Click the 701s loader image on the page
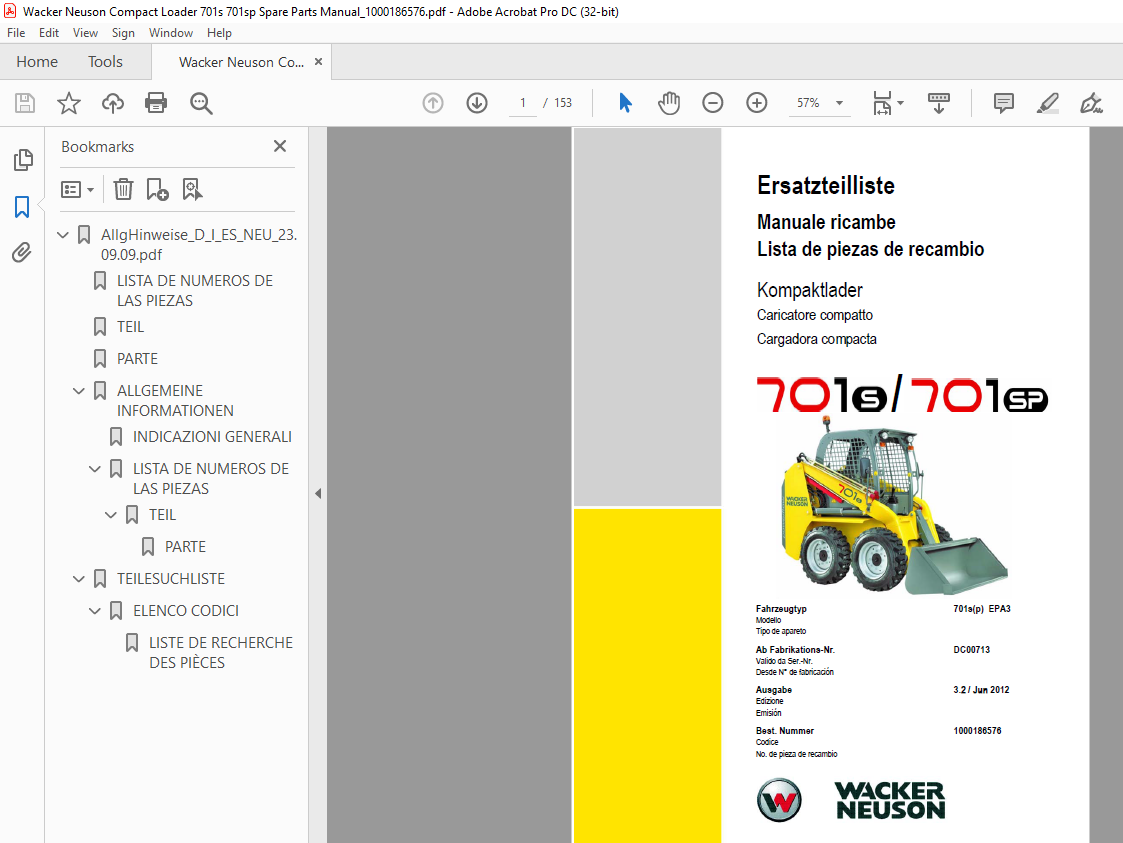 pos(893,505)
